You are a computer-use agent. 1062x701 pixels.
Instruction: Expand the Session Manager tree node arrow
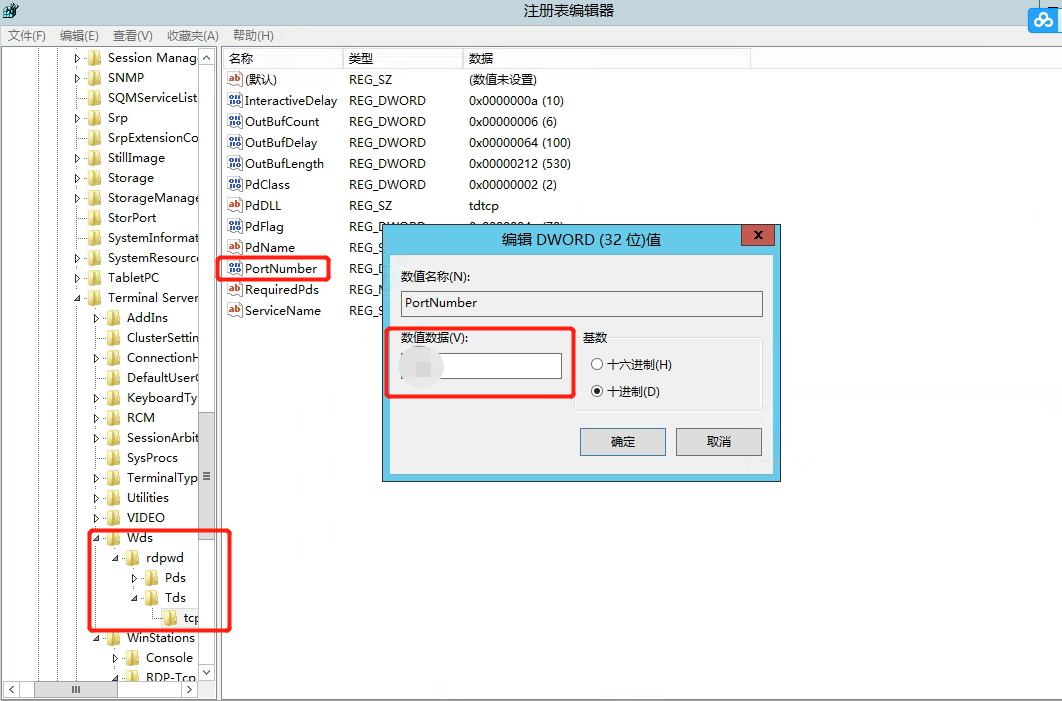point(77,58)
